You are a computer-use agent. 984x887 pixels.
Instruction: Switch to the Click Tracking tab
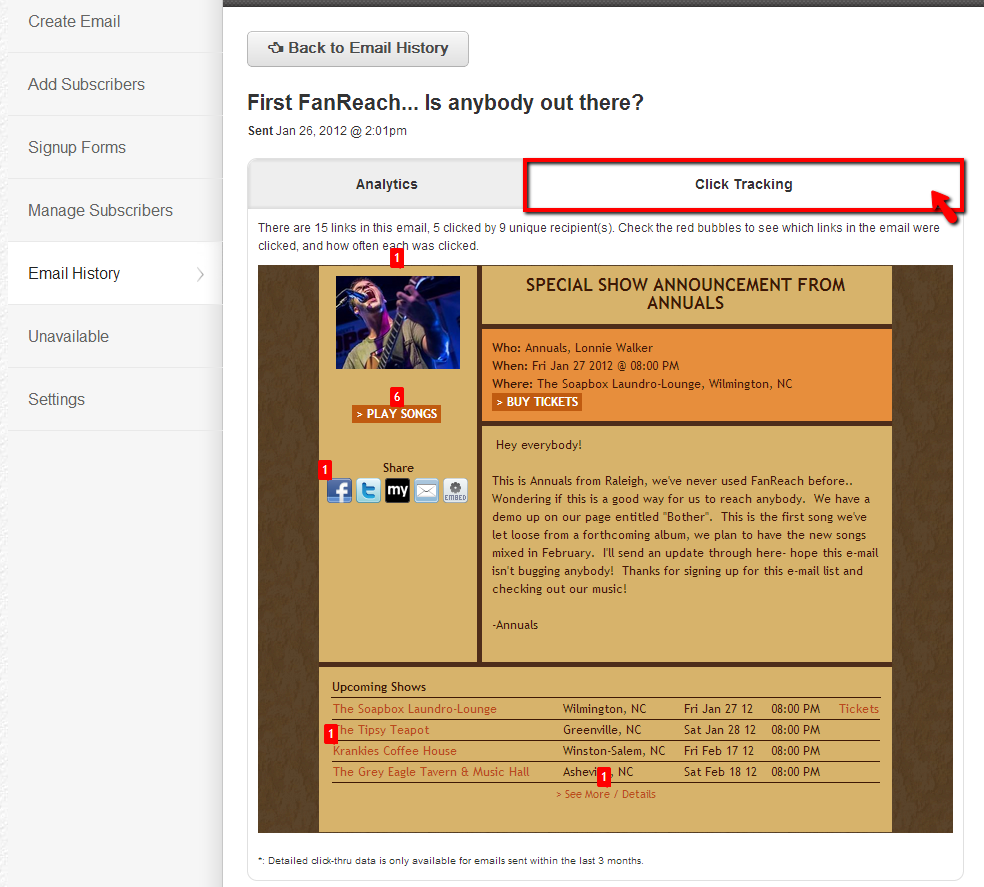pos(743,184)
